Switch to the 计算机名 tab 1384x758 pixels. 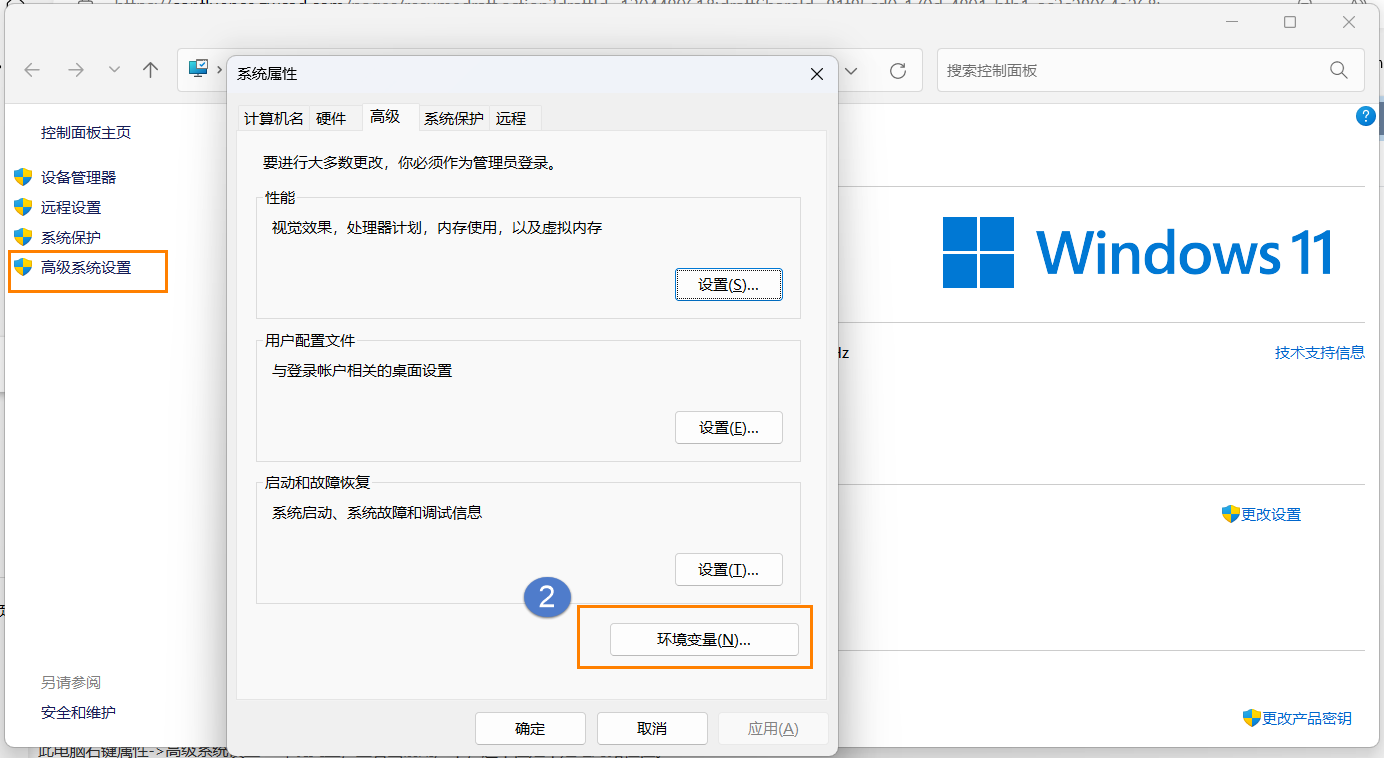(273, 118)
